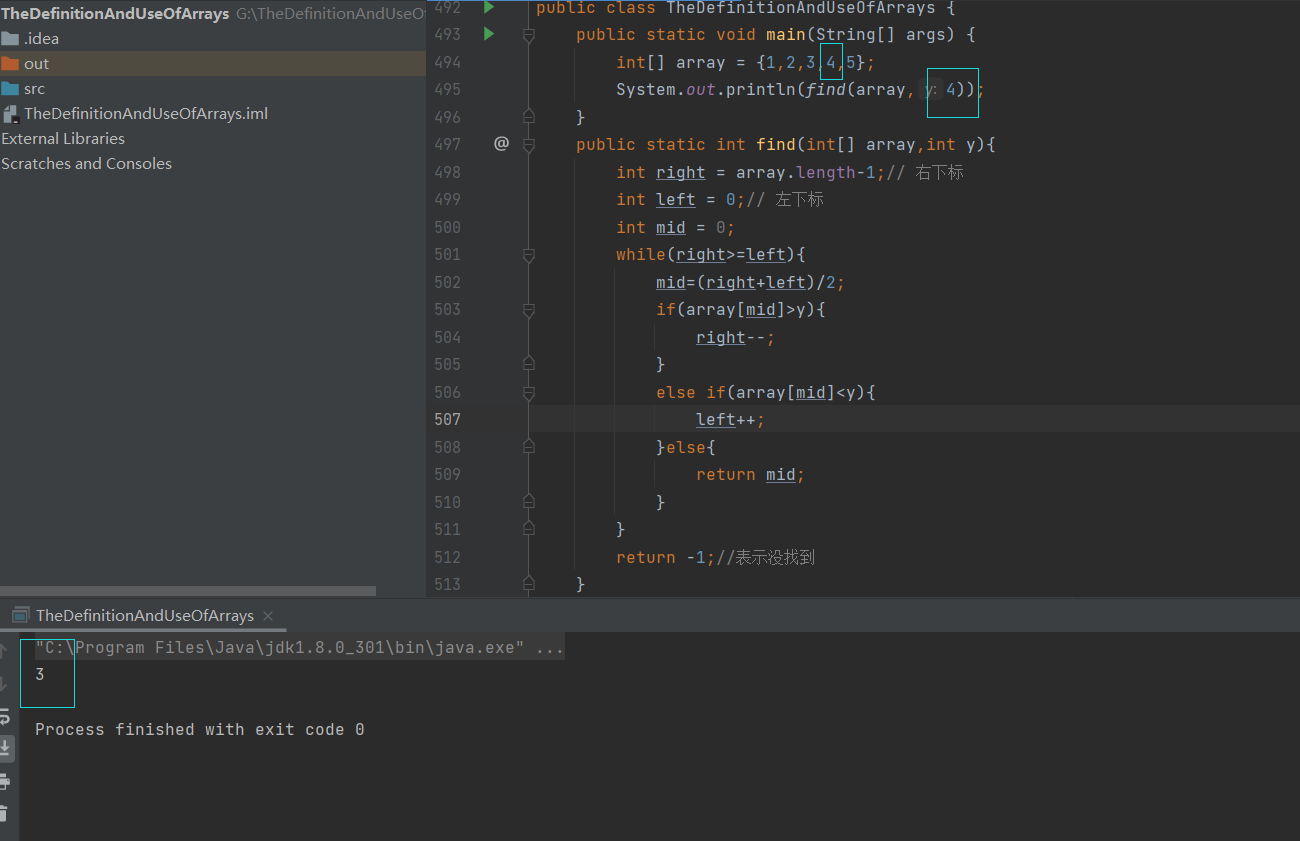Click 'if(array[mid]>y){' line
Screen dimensions: 1300x841
point(740,309)
